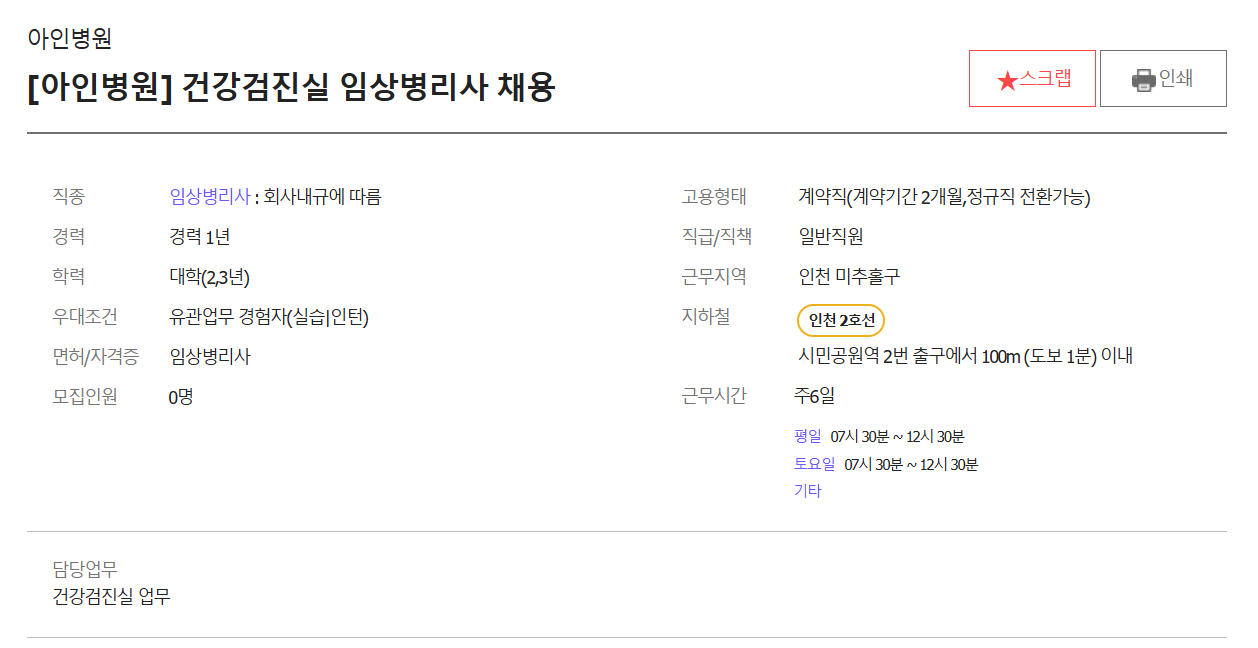This screenshot has height=648, width=1258.
Task: Click the printer icon
Action: (x=1143, y=80)
